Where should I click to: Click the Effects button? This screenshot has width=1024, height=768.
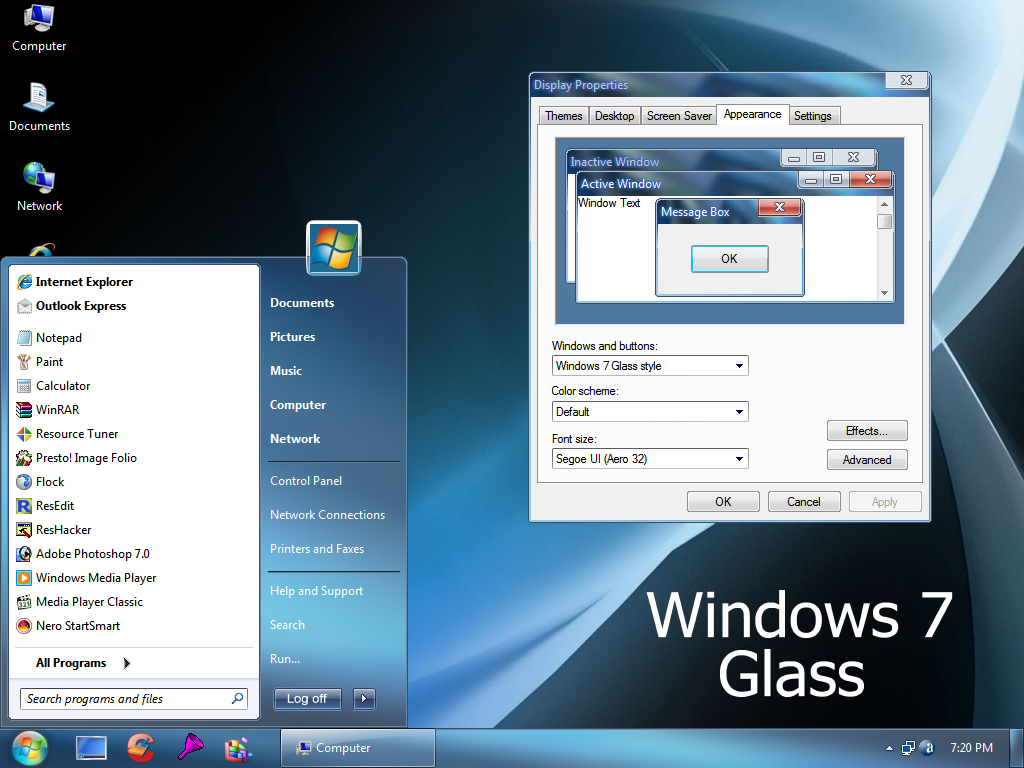click(866, 430)
